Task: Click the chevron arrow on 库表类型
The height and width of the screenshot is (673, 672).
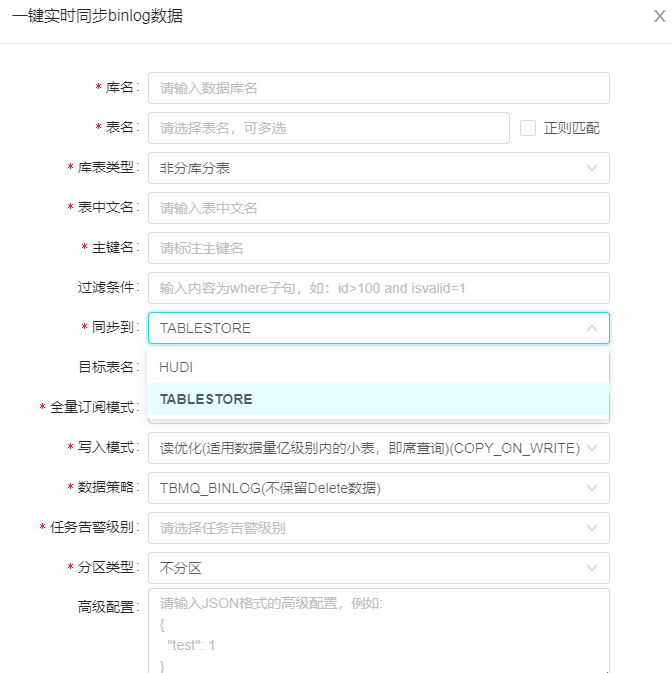Action: point(592,168)
